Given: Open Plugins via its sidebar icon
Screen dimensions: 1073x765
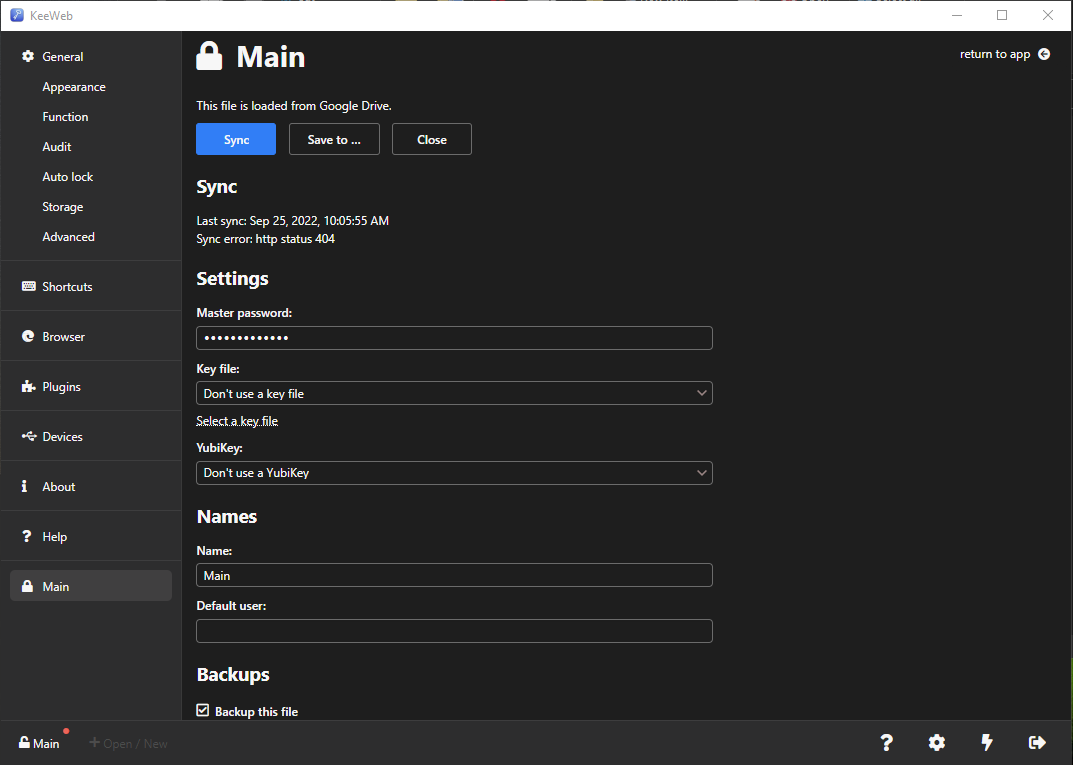Looking at the screenshot, I should tap(28, 386).
